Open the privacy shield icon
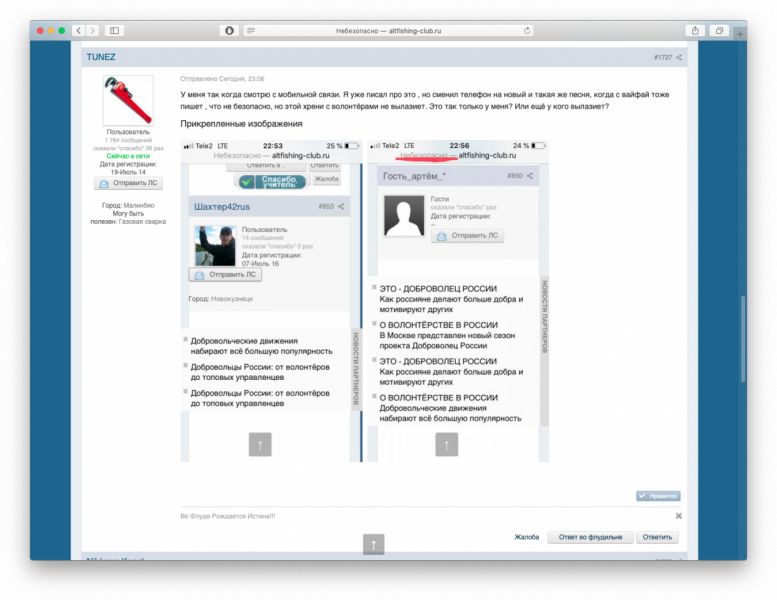This screenshot has height=600, width=777. pyautogui.click(x=229, y=31)
